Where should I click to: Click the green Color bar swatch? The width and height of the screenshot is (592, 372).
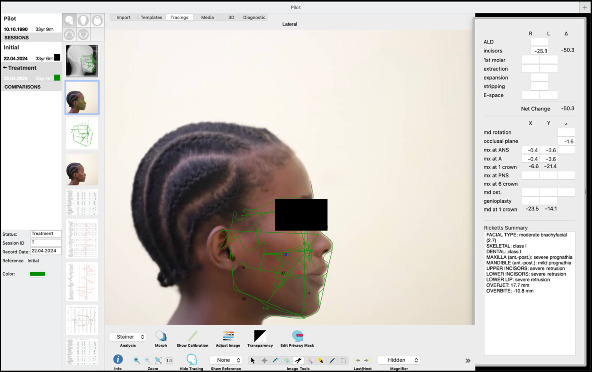[x=37, y=274]
